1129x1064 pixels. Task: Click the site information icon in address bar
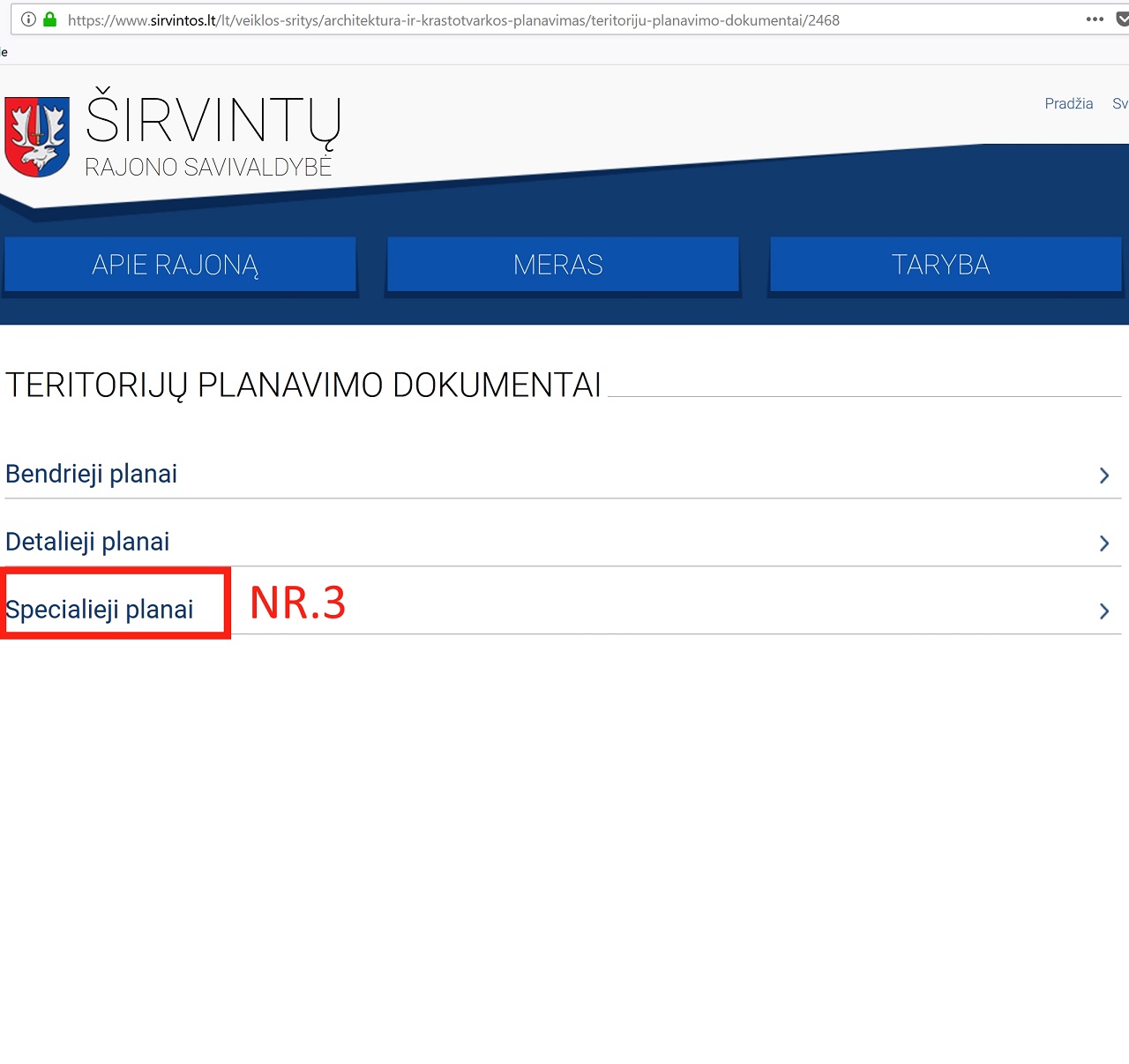(x=28, y=19)
